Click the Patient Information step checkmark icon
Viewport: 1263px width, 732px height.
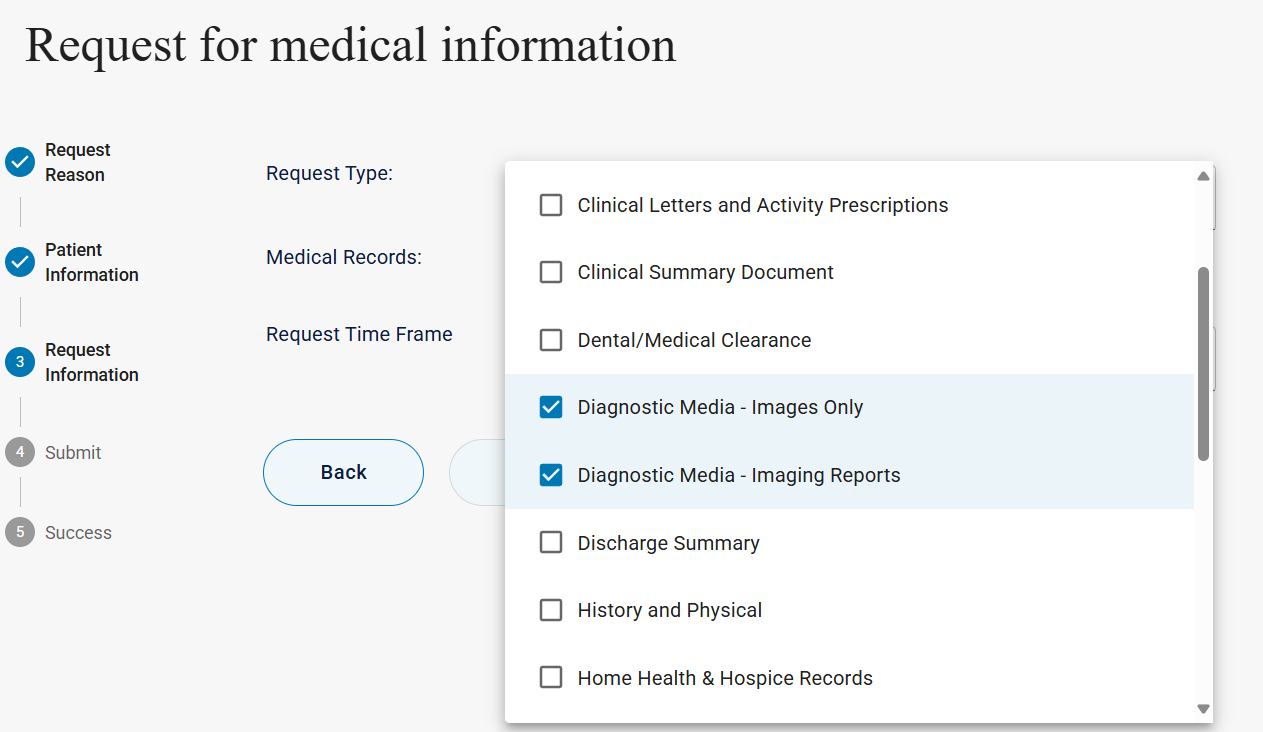[x=20, y=262]
